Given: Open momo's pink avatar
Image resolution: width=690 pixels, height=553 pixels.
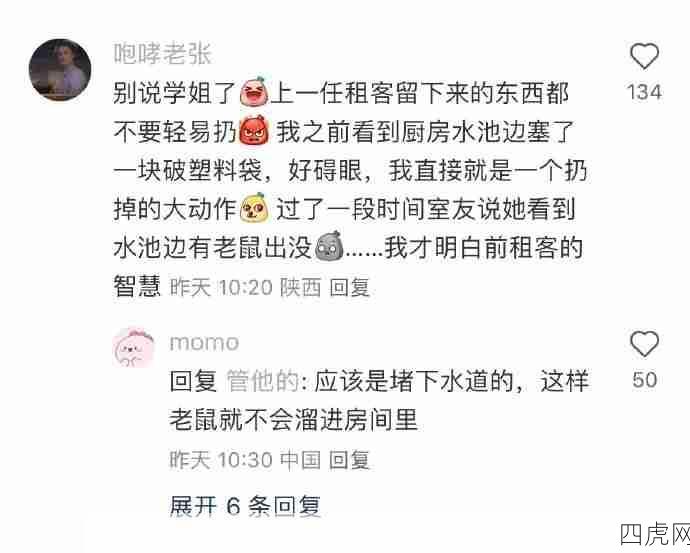Looking at the screenshot, I should (x=134, y=348).
